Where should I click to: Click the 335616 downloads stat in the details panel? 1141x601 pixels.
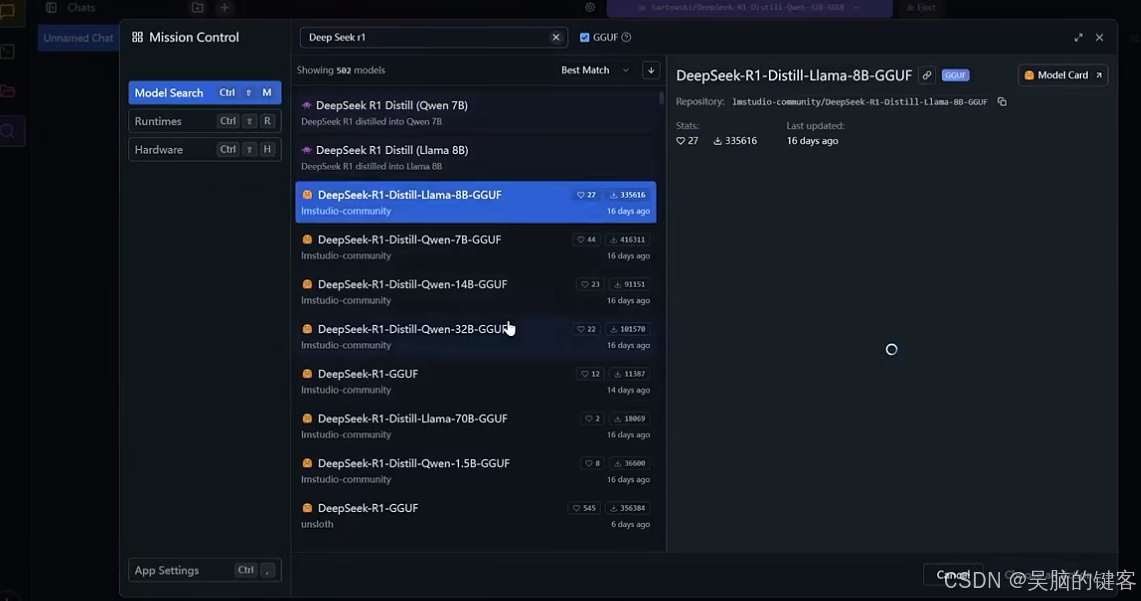point(735,140)
